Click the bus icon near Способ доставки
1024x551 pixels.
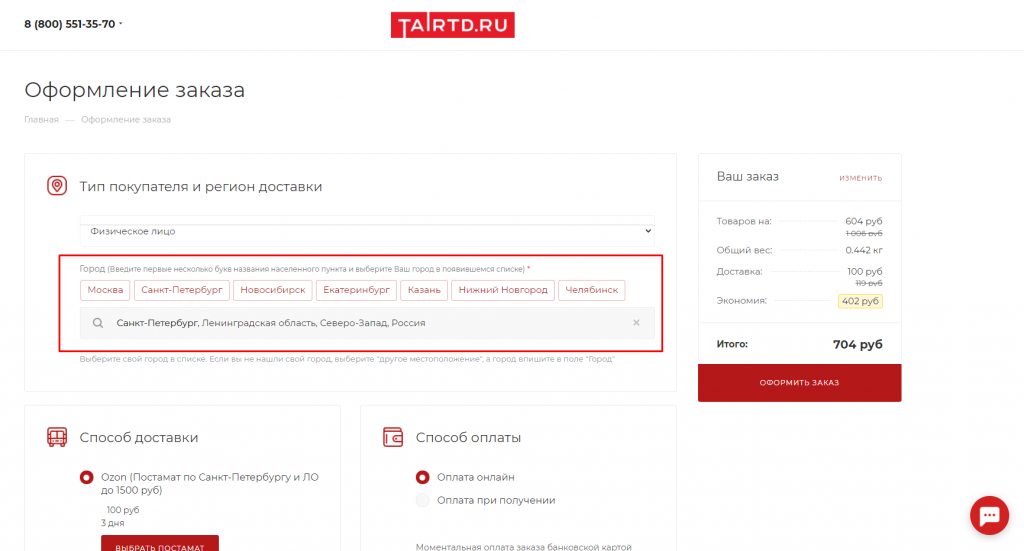pyautogui.click(x=57, y=437)
